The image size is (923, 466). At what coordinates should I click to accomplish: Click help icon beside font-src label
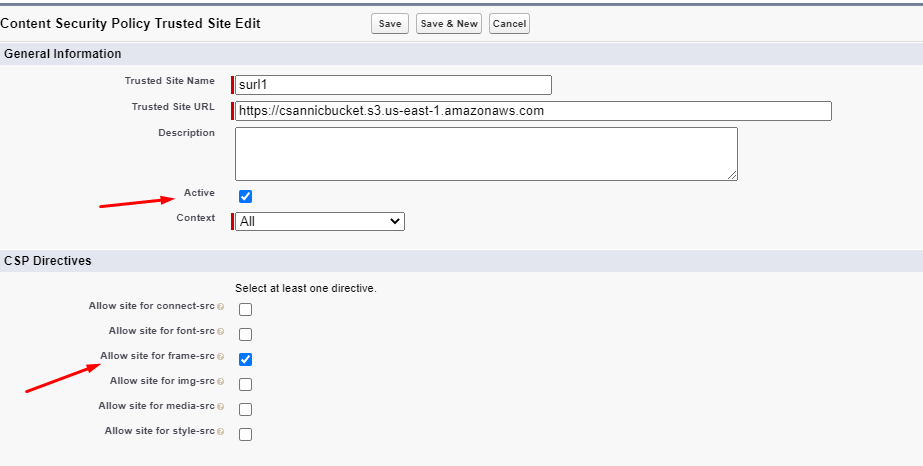pos(220,332)
